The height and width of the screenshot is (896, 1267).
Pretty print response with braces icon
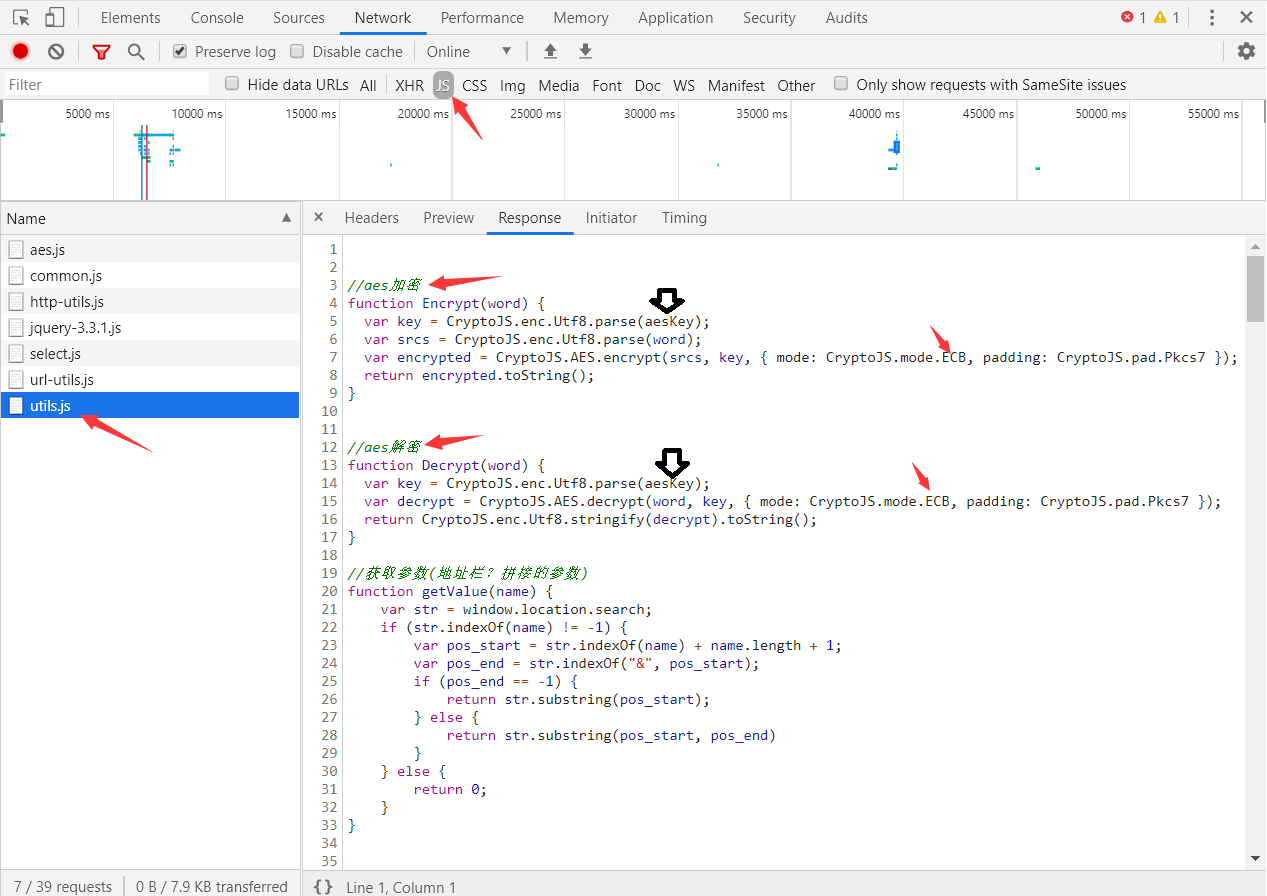[x=323, y=886]
